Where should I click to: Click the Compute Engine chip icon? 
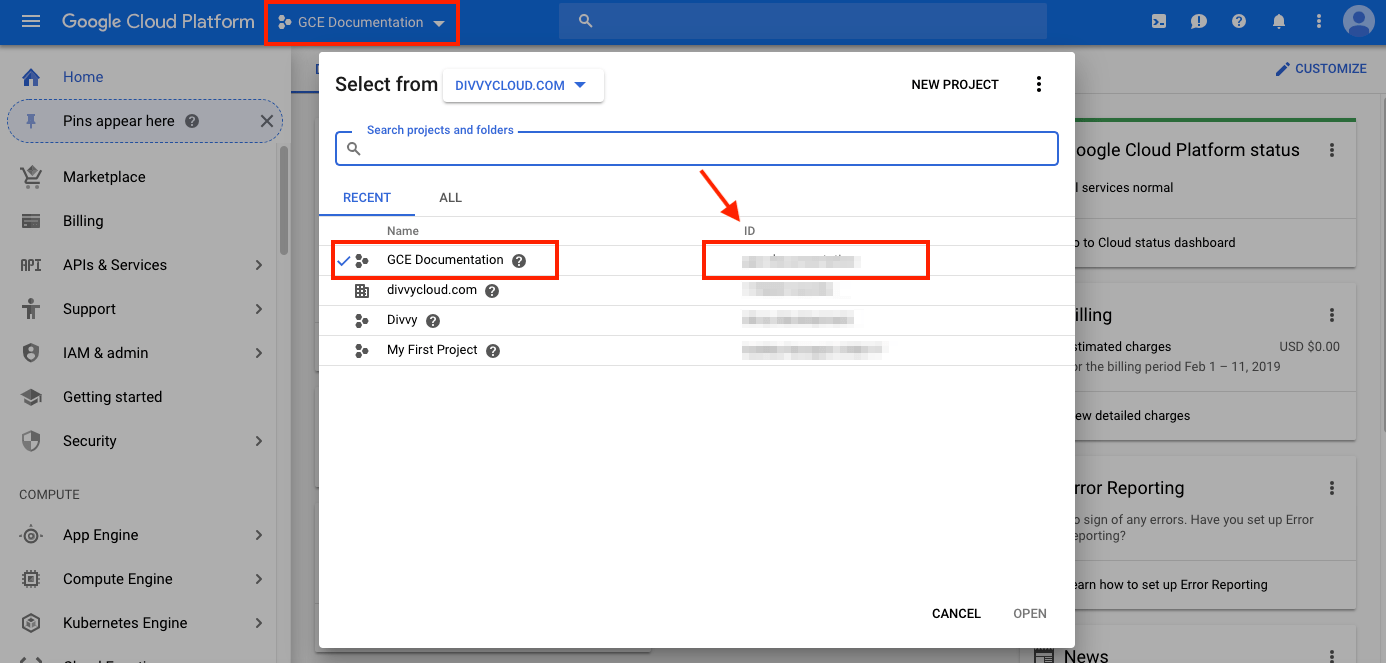pyautogui.click(x=31, y=579)
